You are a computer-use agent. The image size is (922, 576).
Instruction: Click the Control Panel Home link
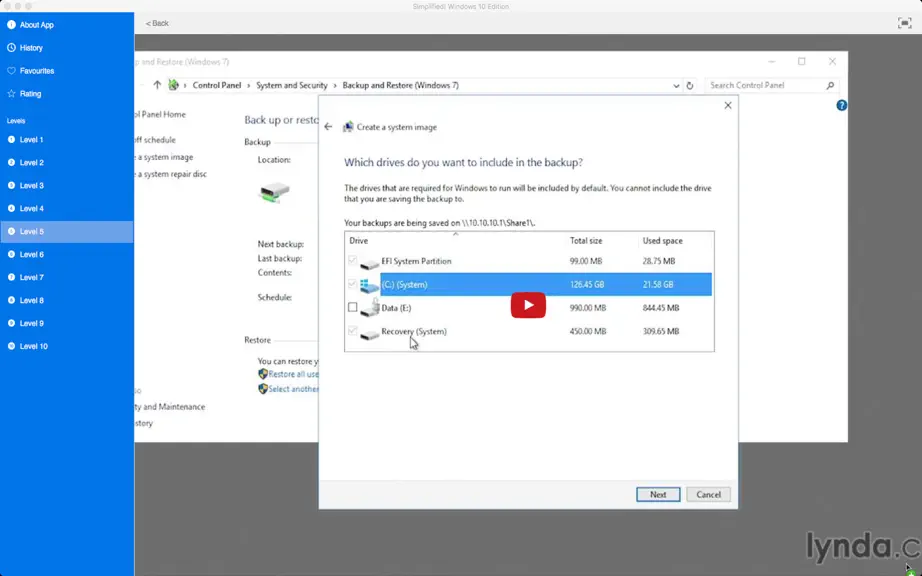tap(161, 115)
